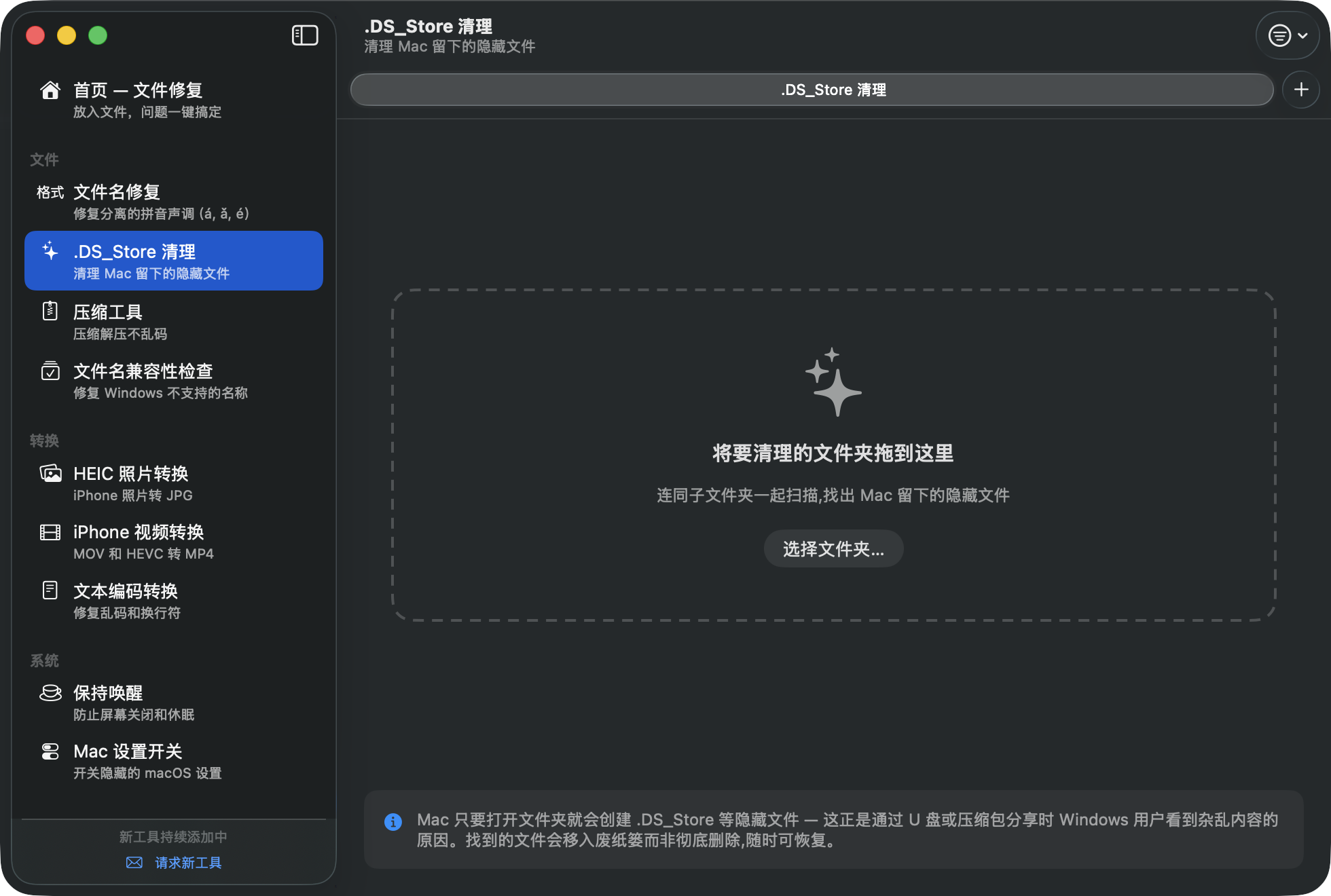Toggle the sidebar visibility icon
This screenshot has width=1331, height=896.
pyautogui.click(x=305, y=35)
